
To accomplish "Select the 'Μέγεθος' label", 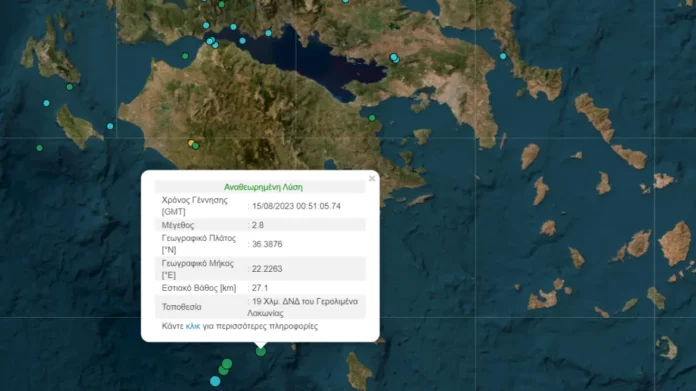I will tap(178, 225).
